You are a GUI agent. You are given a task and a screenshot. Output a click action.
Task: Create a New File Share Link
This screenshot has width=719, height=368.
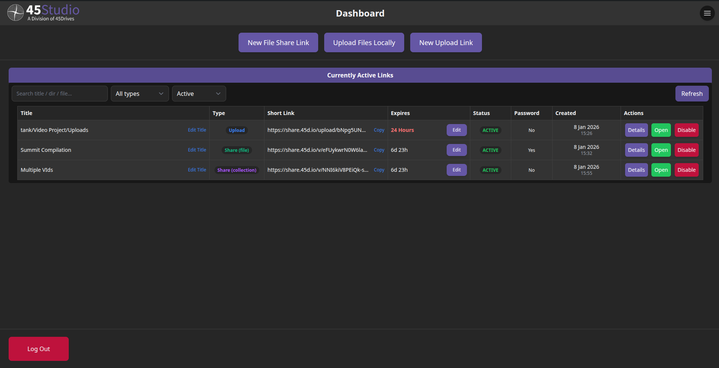click(x=278, y=43)
